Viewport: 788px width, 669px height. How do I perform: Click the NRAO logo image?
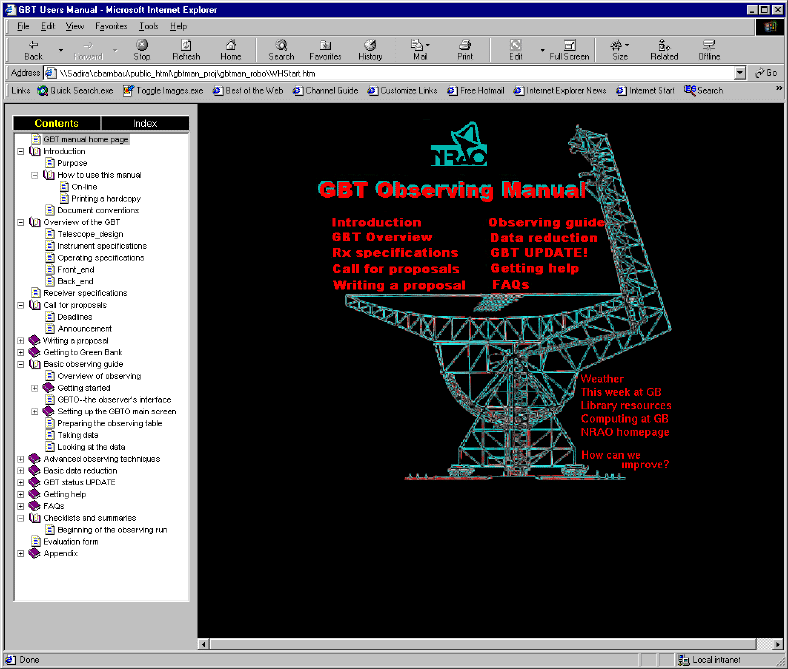point(460,147)
